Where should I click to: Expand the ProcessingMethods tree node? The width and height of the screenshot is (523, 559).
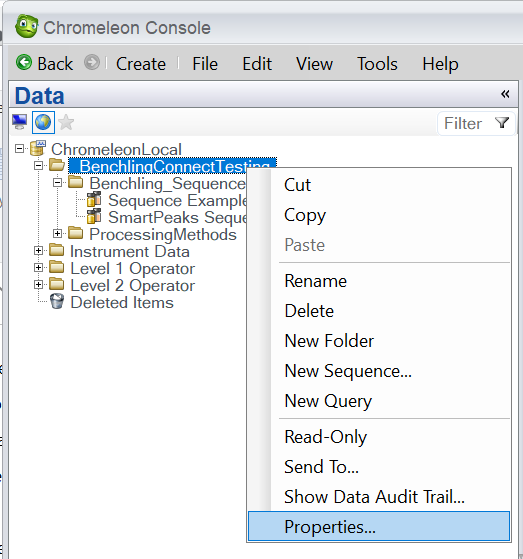(57, 234)
